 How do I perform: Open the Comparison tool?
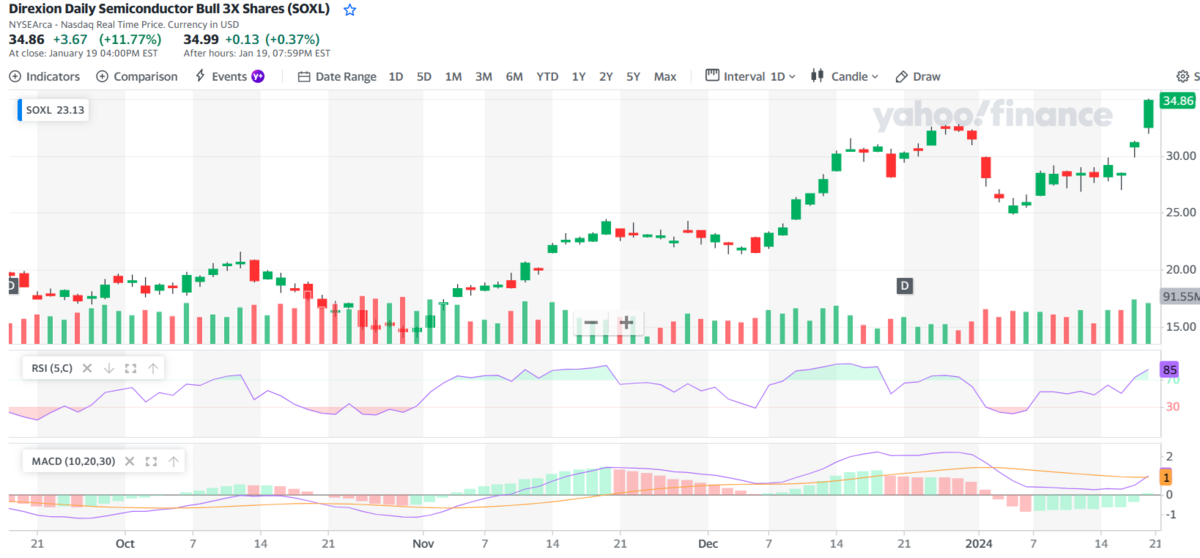(137, 76)
